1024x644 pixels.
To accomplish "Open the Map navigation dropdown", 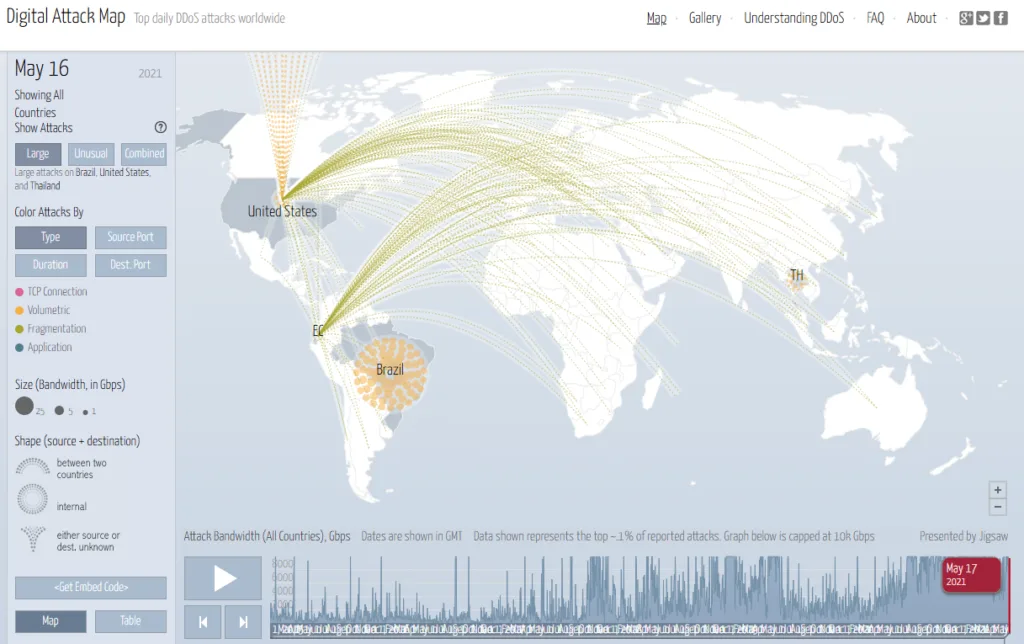I will pos(656,18).
